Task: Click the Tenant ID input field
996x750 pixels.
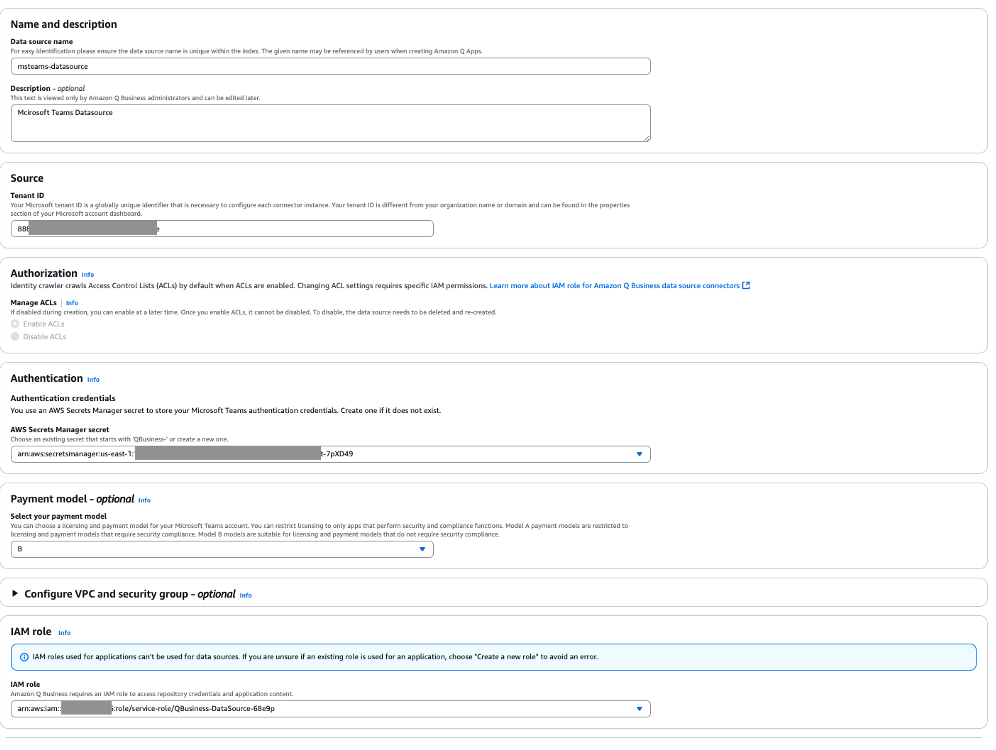Action: click(x=222, y=229)
